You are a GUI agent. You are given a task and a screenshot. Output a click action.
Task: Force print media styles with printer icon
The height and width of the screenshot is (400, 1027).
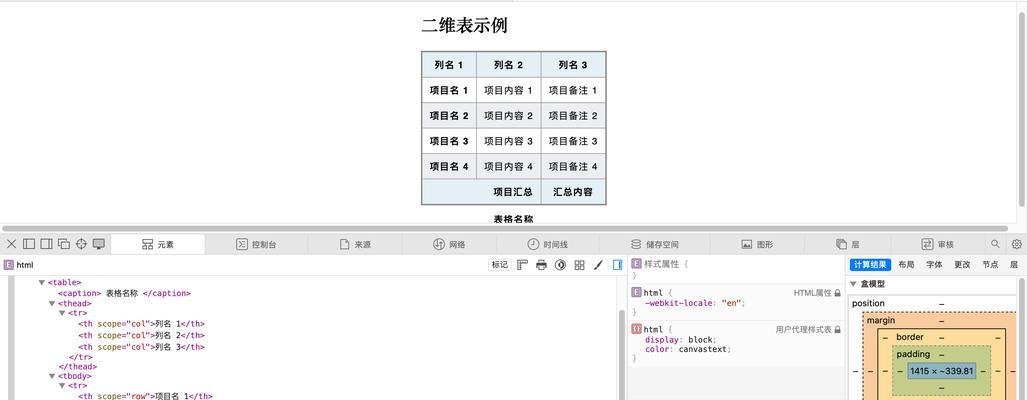[x=541, y=264]
